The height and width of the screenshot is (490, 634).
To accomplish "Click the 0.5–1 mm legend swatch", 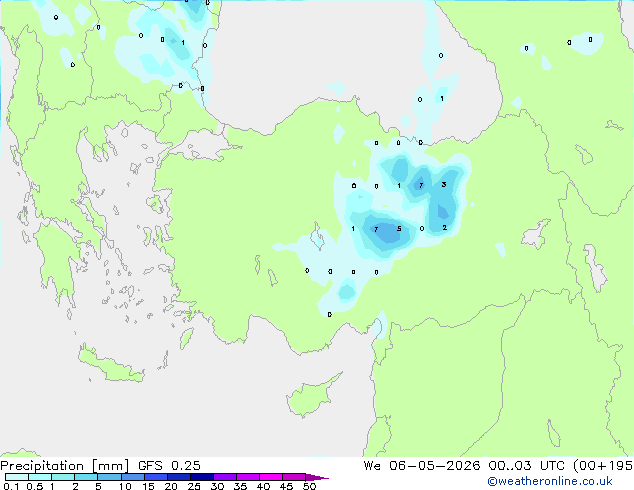I will click(40, 477).
